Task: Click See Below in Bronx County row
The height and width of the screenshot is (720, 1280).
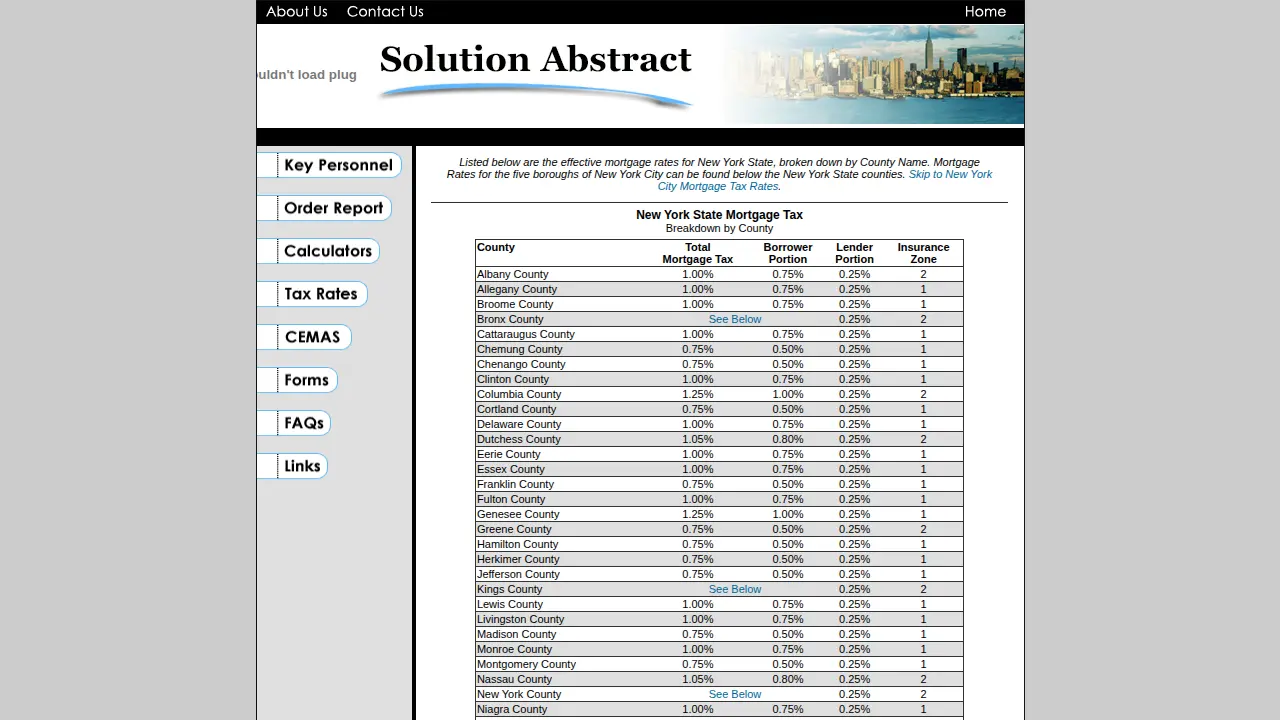Action: 735,319
